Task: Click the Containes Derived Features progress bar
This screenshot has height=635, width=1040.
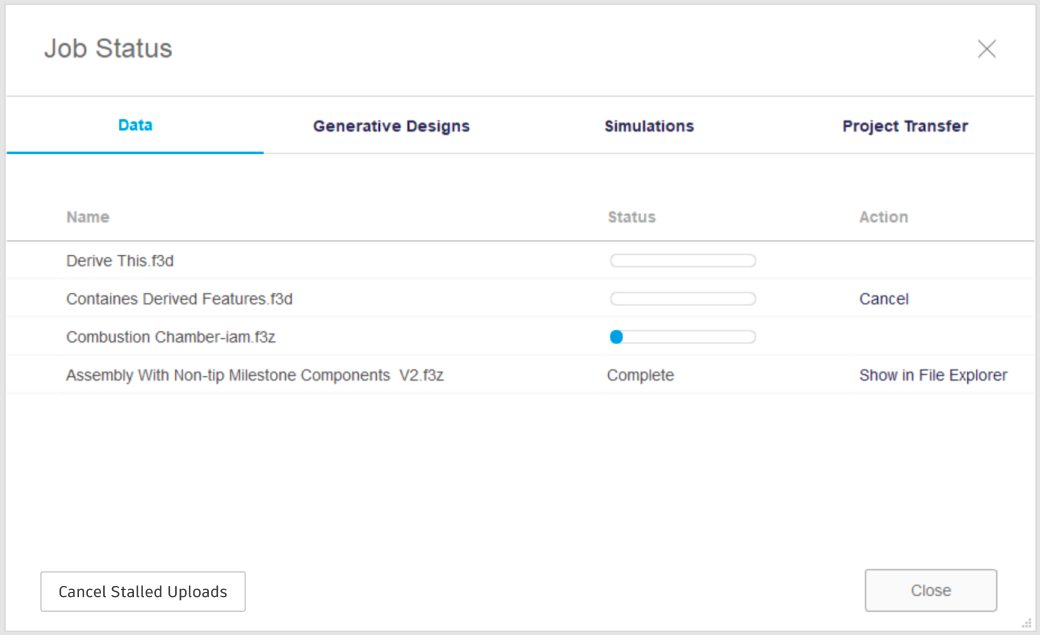Action: (x=683, y=299)
